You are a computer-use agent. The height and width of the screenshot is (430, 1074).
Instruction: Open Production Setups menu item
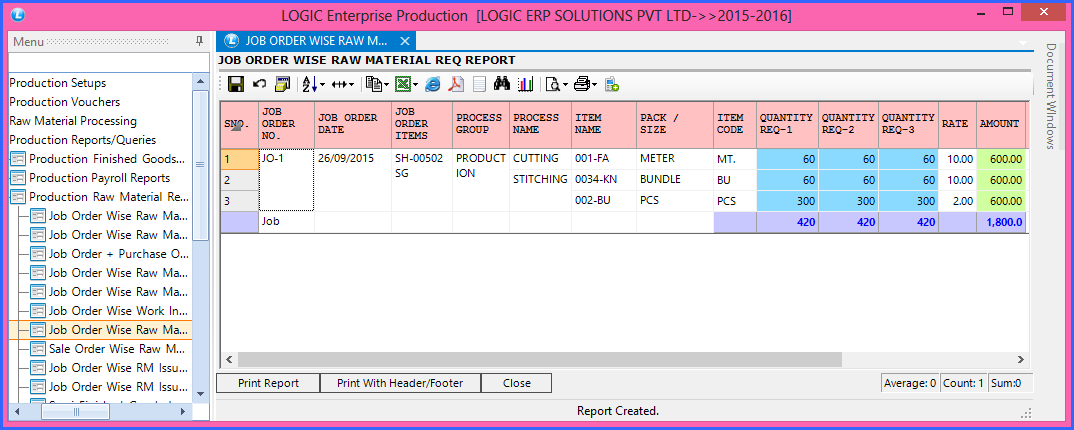coord(58,83)
